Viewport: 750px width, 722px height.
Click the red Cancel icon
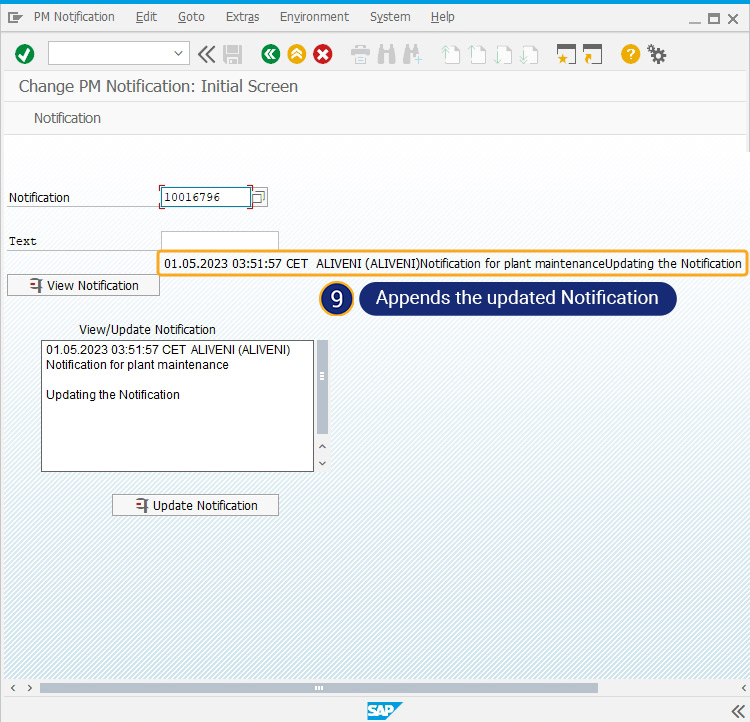323,54
